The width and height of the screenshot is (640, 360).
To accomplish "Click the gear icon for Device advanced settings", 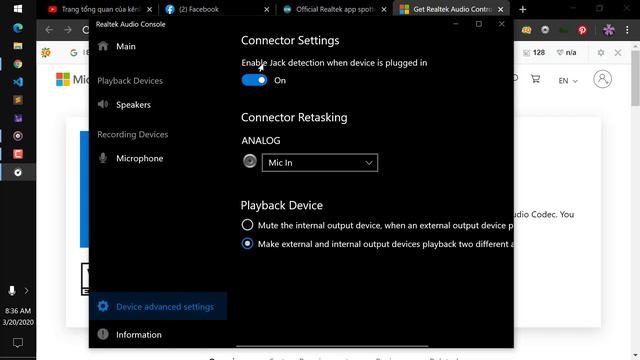I will click(x=103, y=306).
